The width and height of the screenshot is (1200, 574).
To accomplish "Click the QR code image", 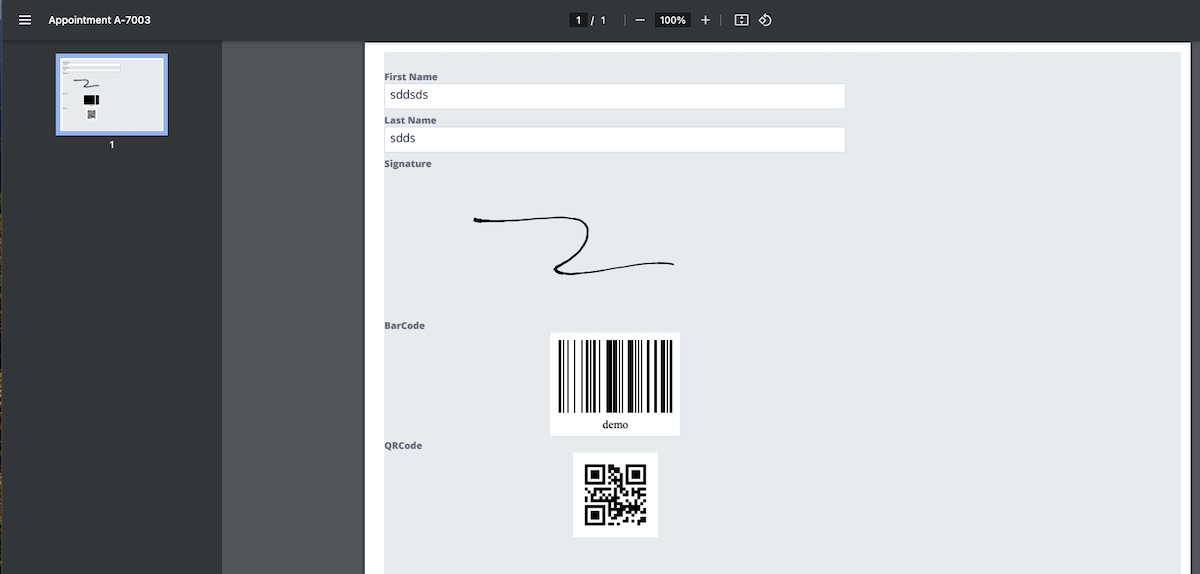I will point(615,494).
